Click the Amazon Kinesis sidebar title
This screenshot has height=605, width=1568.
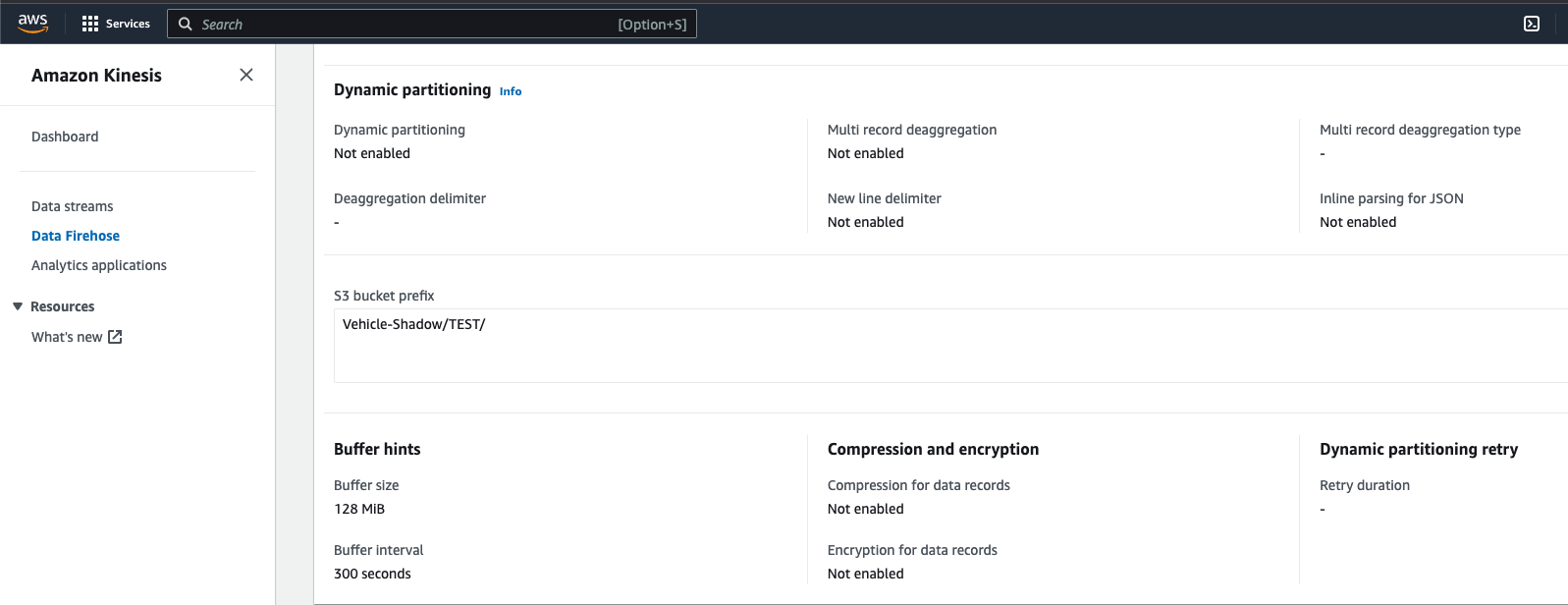[96, 76]
